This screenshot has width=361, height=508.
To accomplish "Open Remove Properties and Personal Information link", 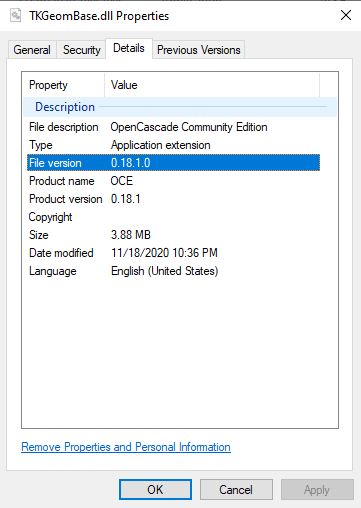I will [126, 447].
